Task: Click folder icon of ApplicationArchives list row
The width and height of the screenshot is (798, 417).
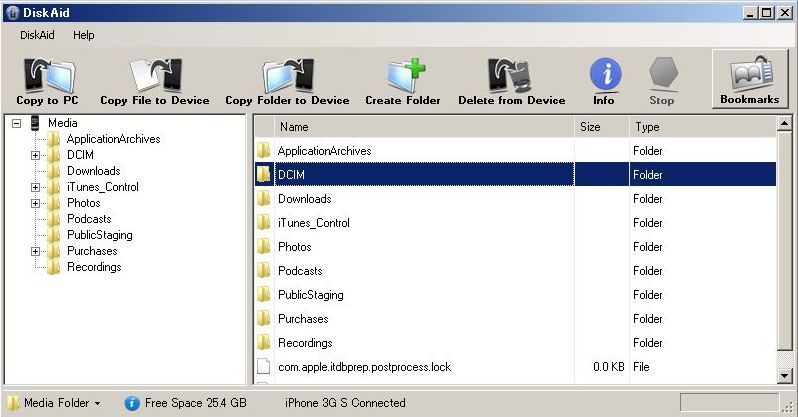Action: (263, 151)
